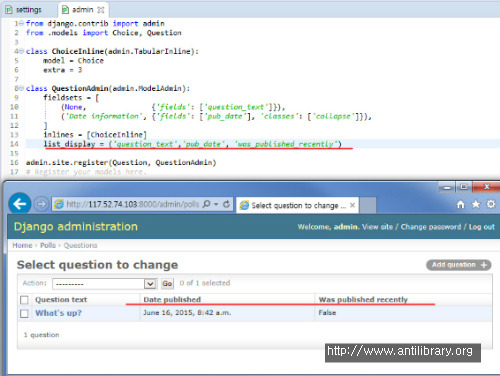The image size is (500, 376).
Task: Click the Go action button
Action: click(167, 284)
